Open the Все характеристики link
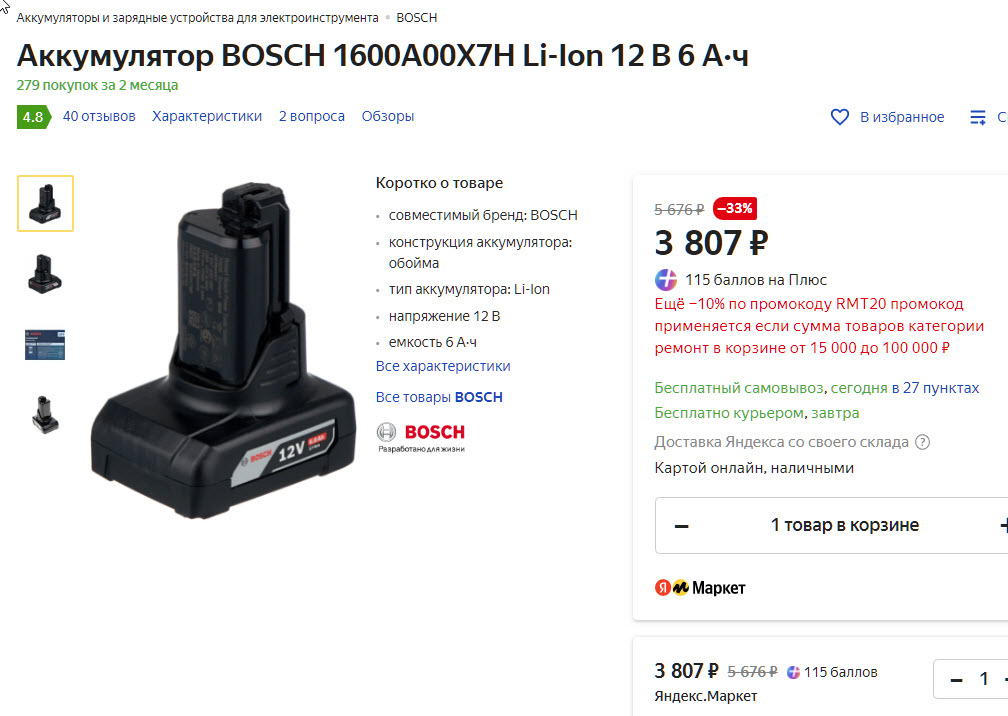1008x716 pixels. [443, 366]
